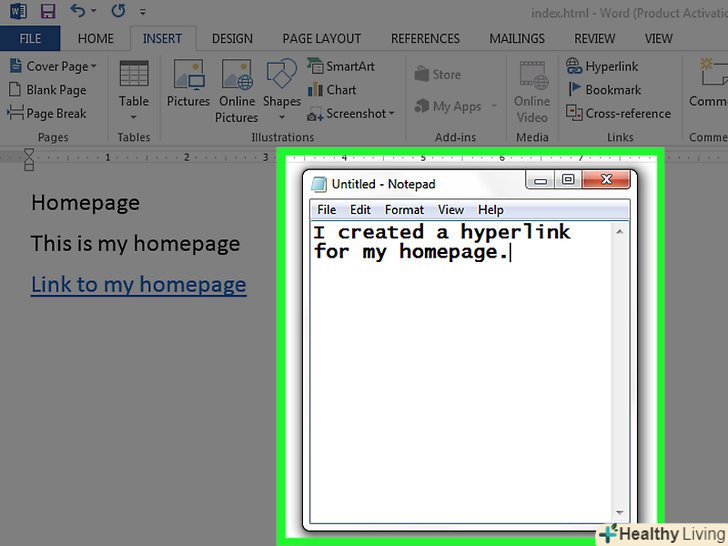This screenshot has width=728, height=546.
Task: Click the Notepad title bar icon
Action: click(319, 184)
